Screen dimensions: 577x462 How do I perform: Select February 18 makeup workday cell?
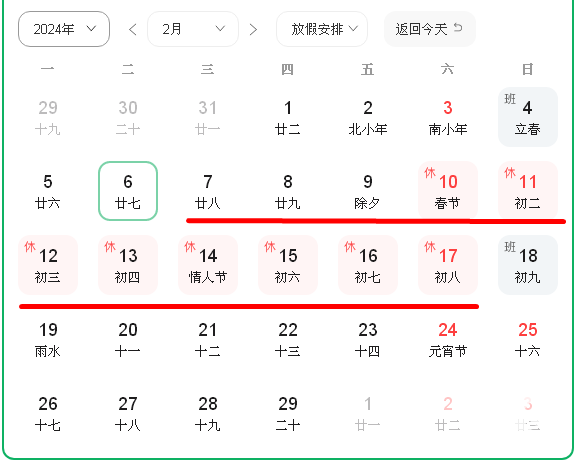point(528,265)
